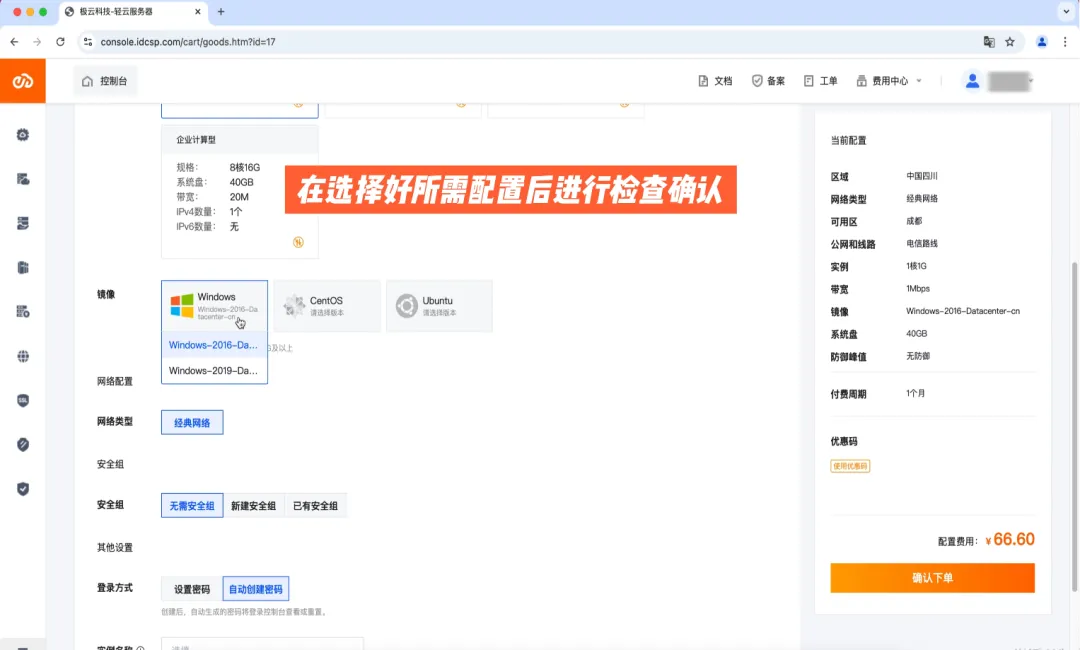
Task: Click the ¥66.60 configuration price
Action: point(1010,539)
